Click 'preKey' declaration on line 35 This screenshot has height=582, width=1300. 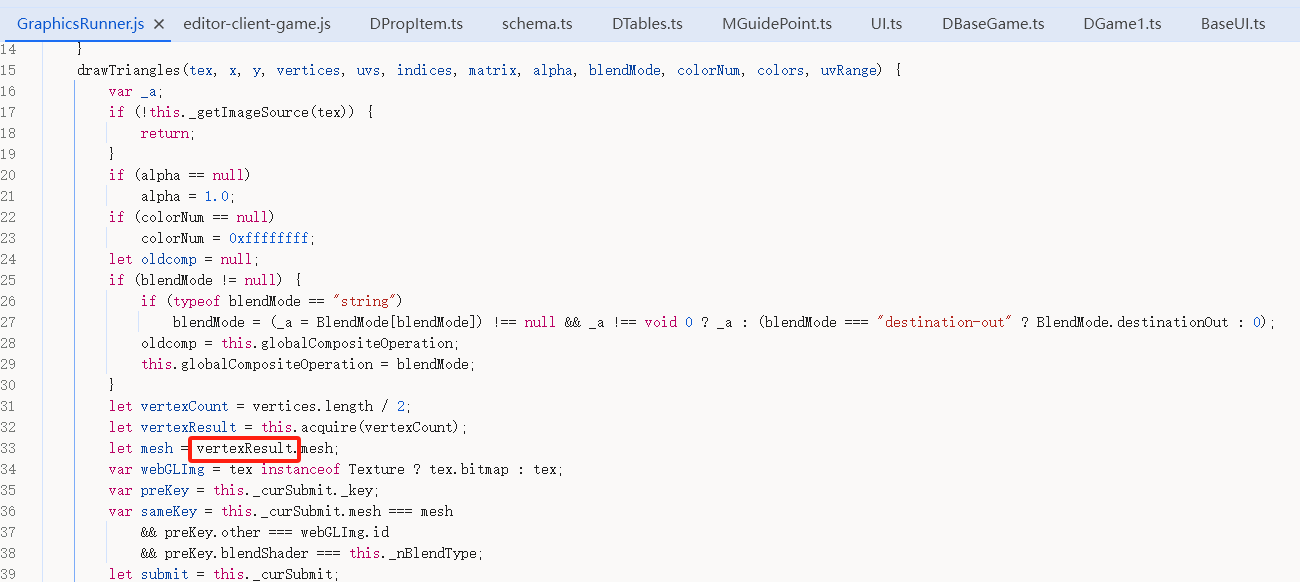(x=165, y=490)
